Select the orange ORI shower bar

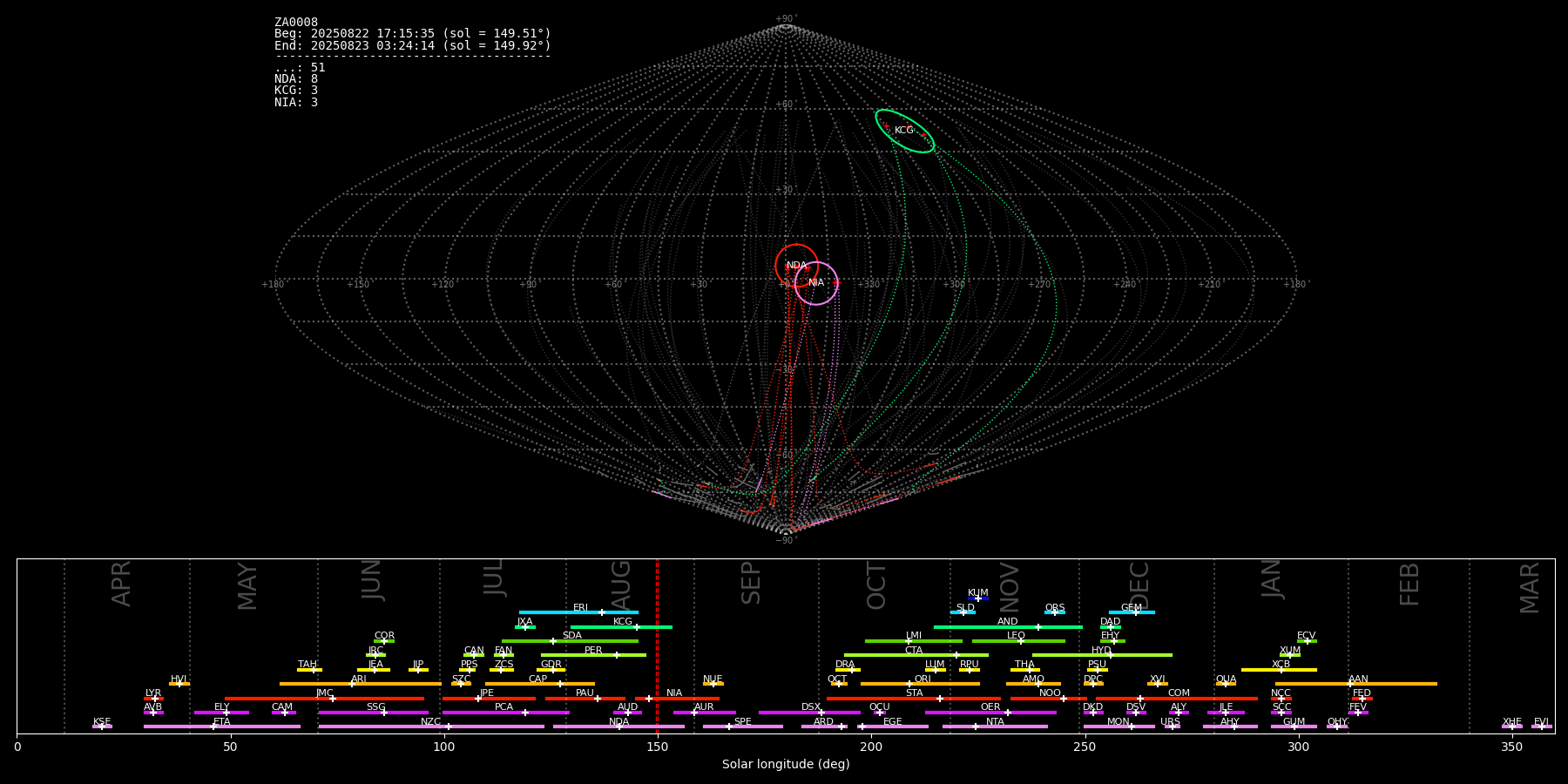pos(920,684)
